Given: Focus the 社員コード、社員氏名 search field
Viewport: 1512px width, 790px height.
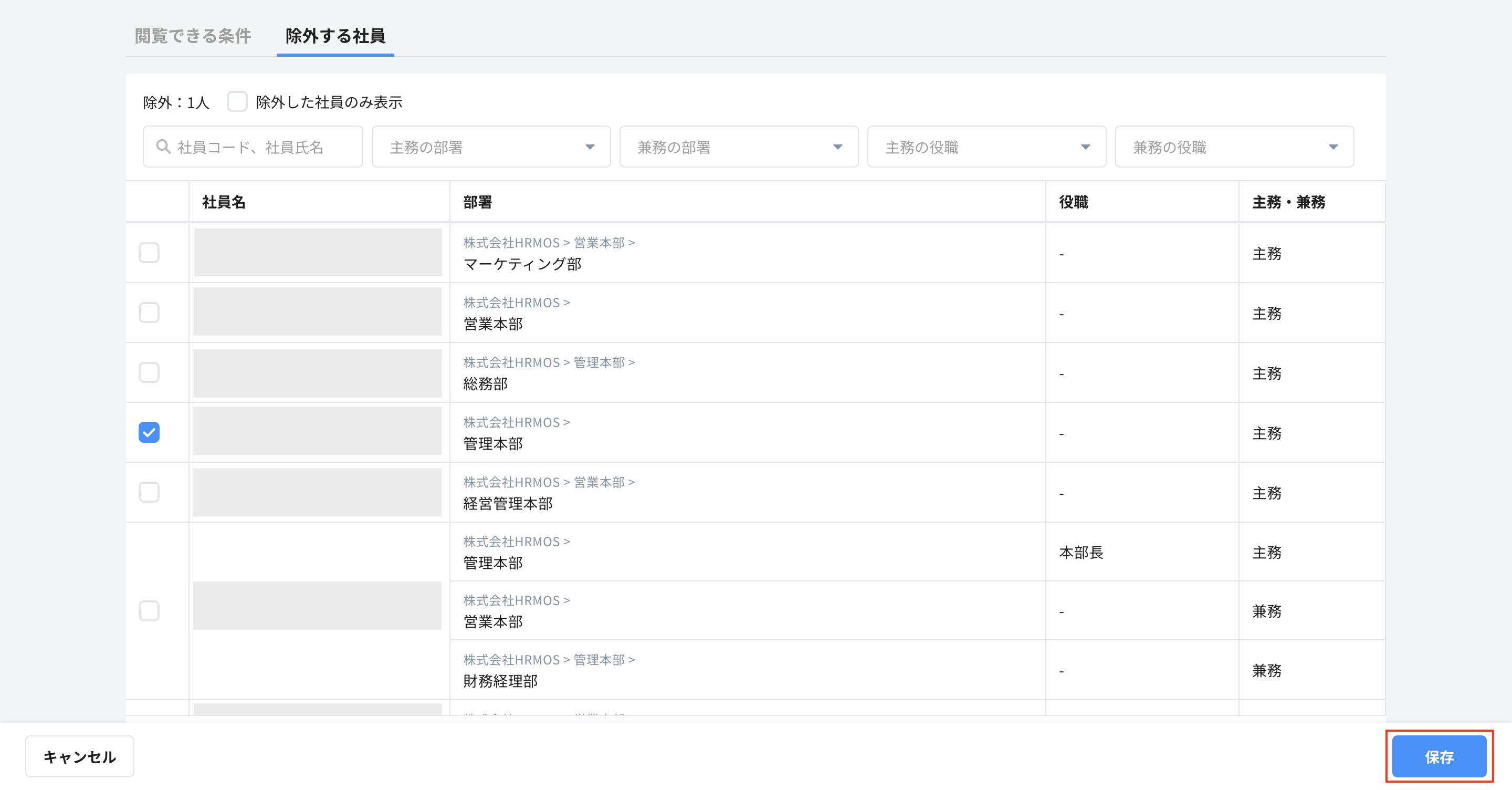Looking at the screenshot, I should (x=264, y=147).
